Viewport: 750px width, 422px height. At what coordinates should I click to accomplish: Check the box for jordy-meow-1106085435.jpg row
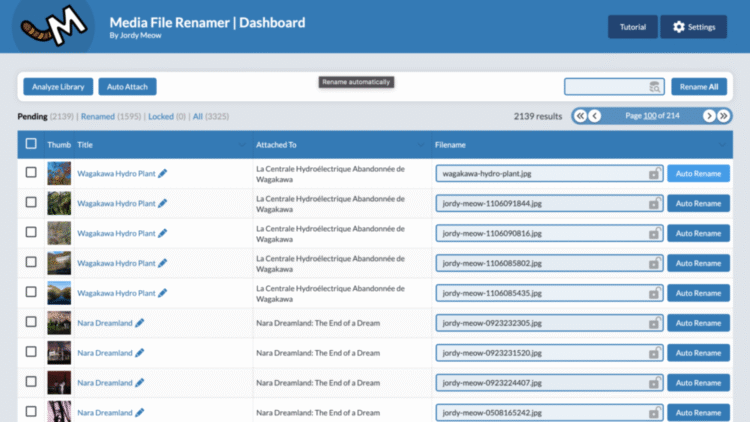coord(31,292)
